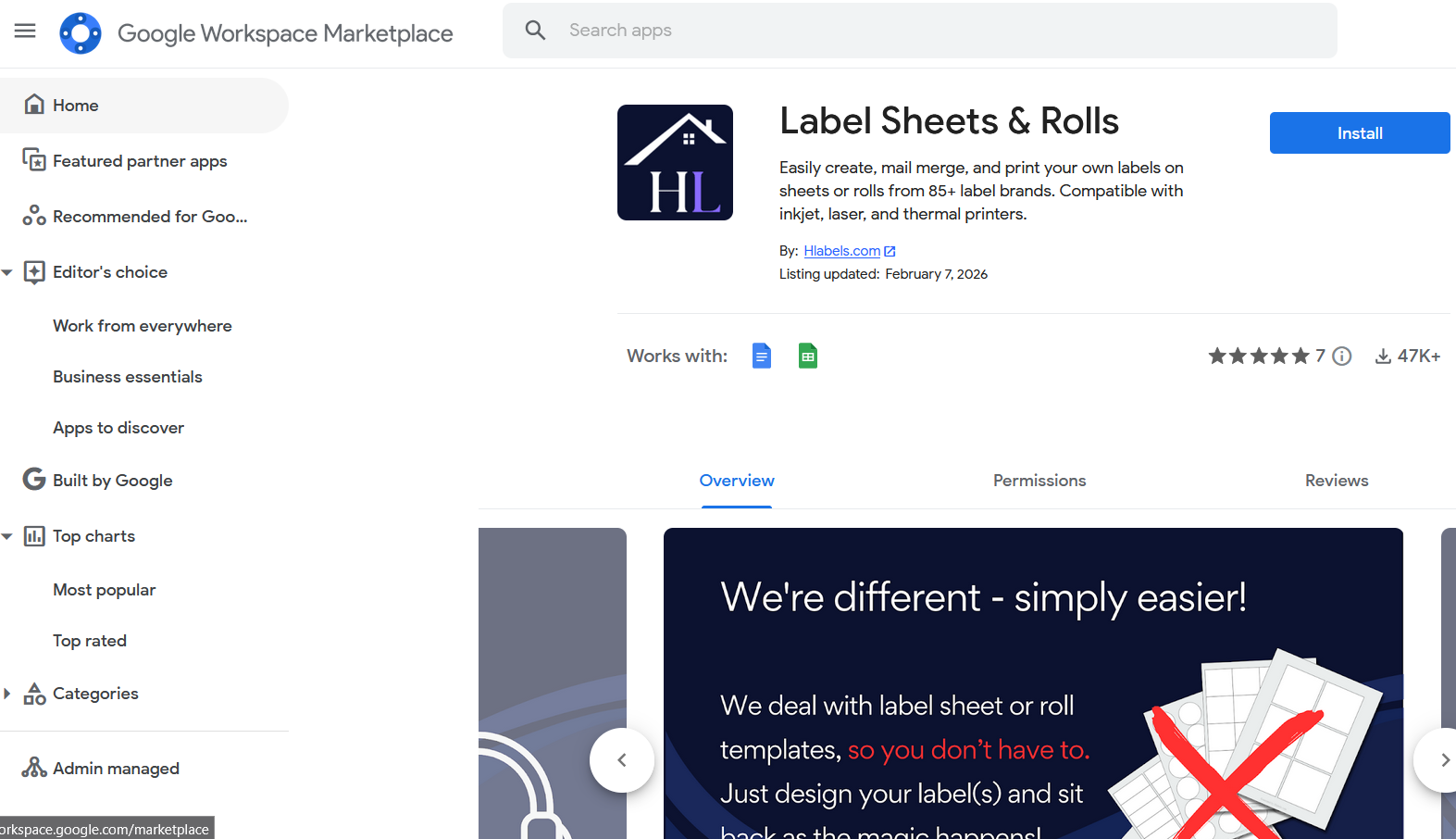Screen dimensions: 1456x839
Task: Click the download count icon
Action: (1383, 357)
